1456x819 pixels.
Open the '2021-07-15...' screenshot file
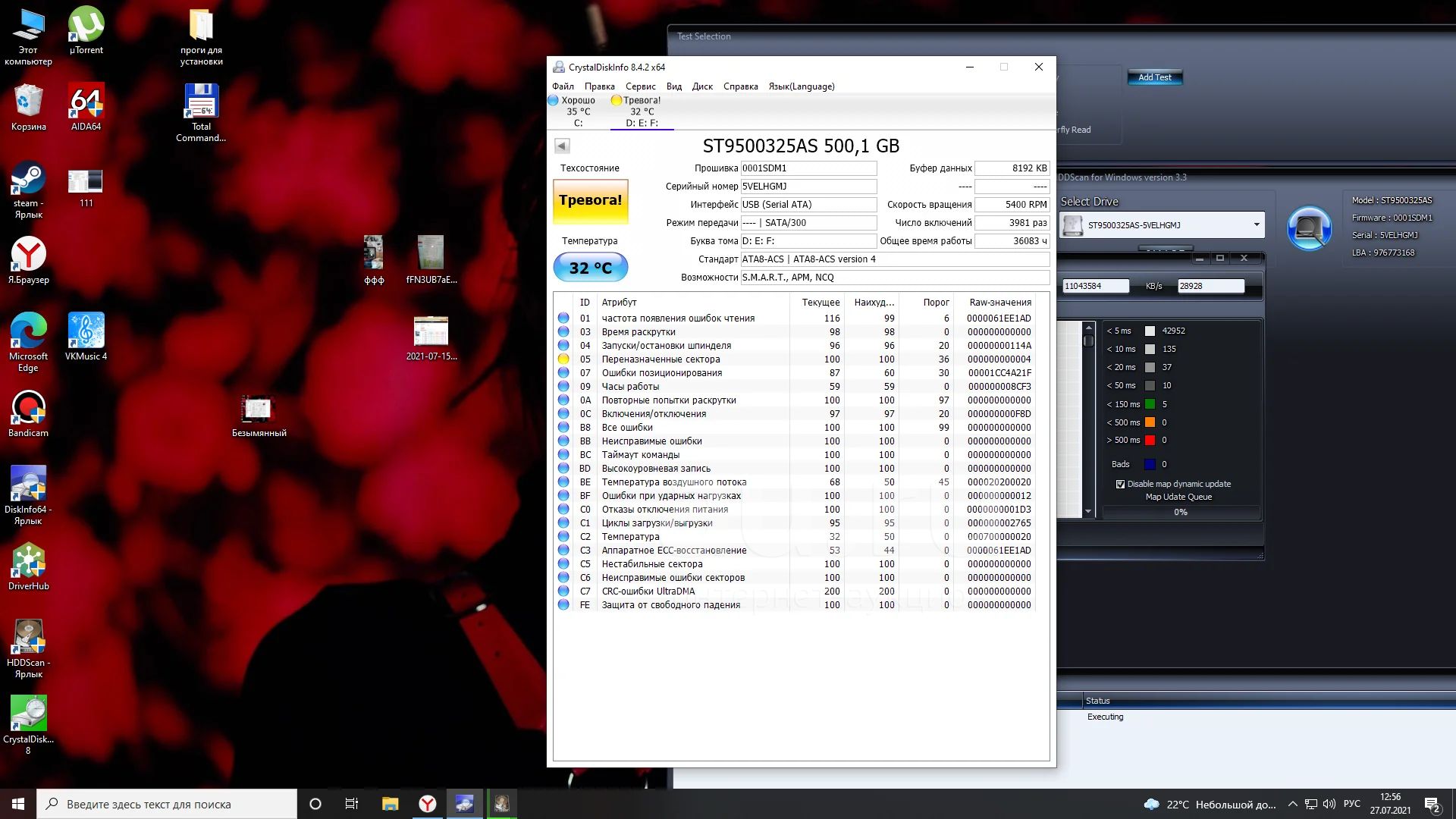click(431, 337)
